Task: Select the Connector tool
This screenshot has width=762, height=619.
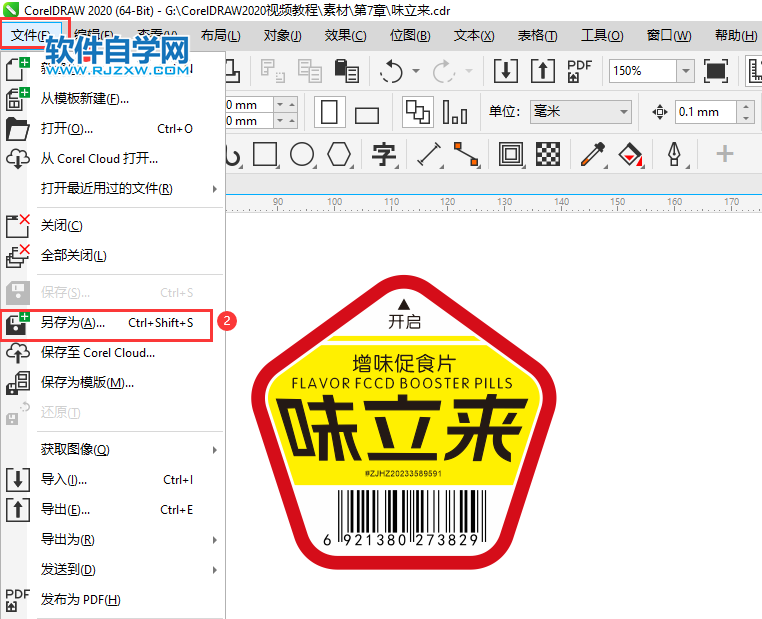Action: point(467,155)
